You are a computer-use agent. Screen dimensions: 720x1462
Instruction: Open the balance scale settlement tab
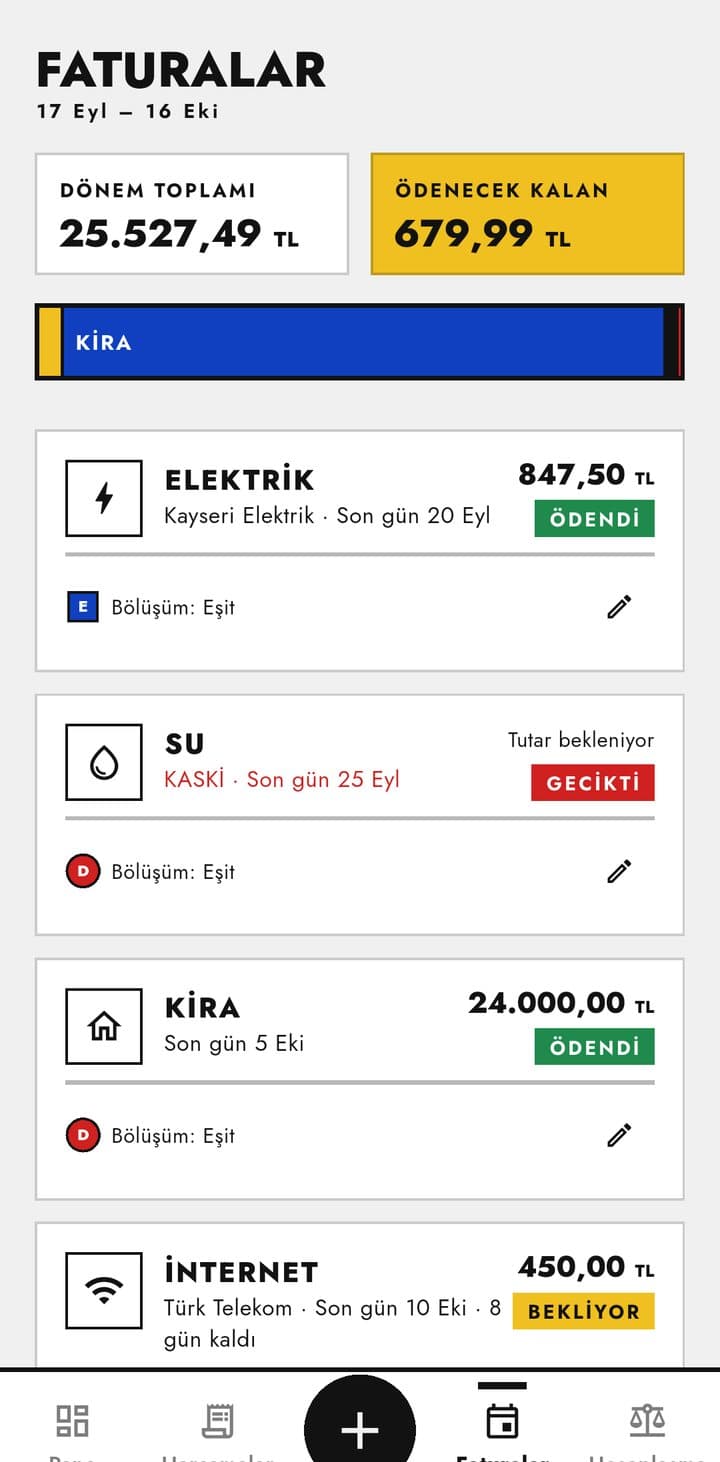click(x=647, y=1427)
